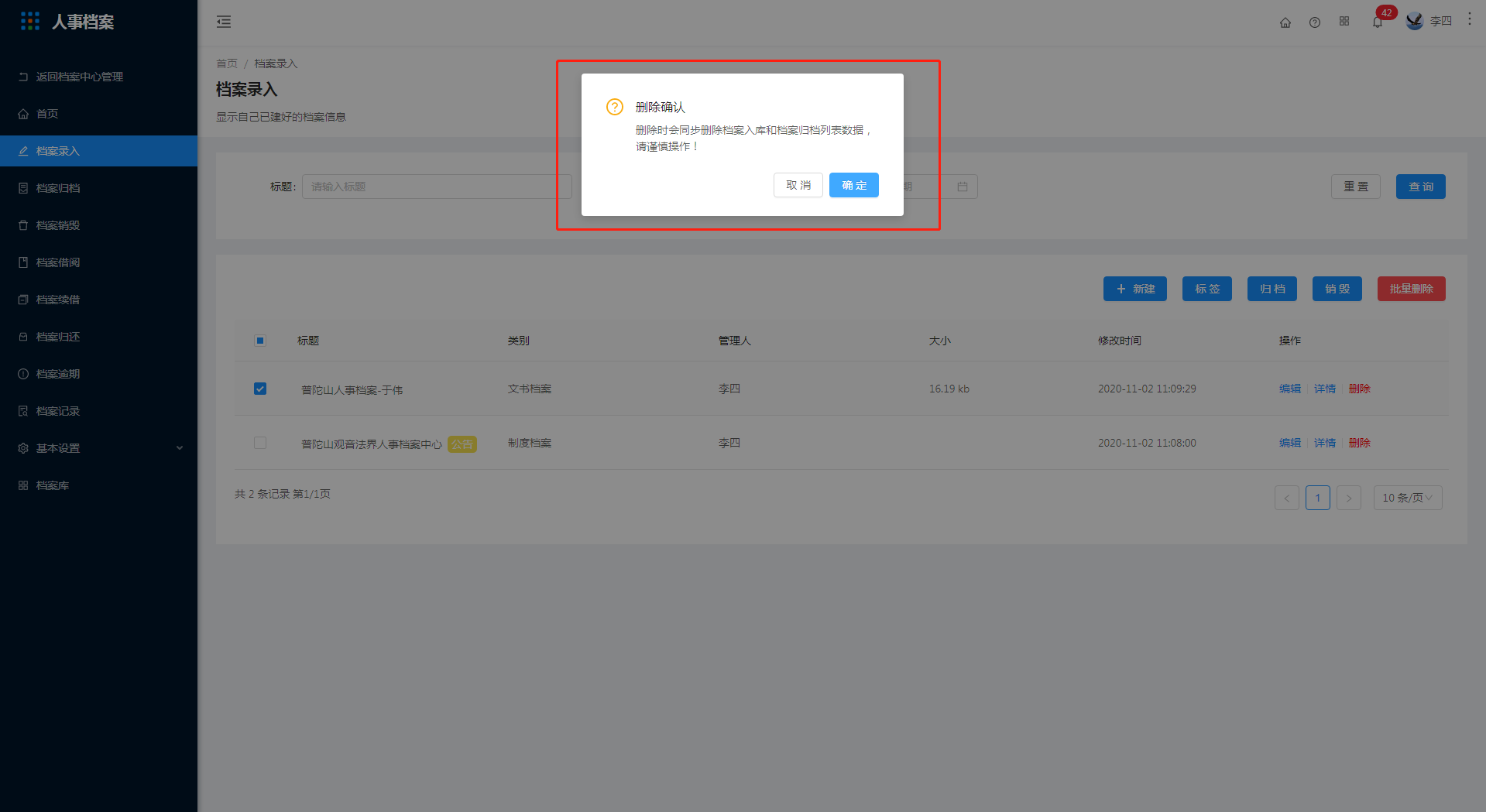
Task: Open 档案逾期 in the sidebar
Action: click(x=98, y=374)
